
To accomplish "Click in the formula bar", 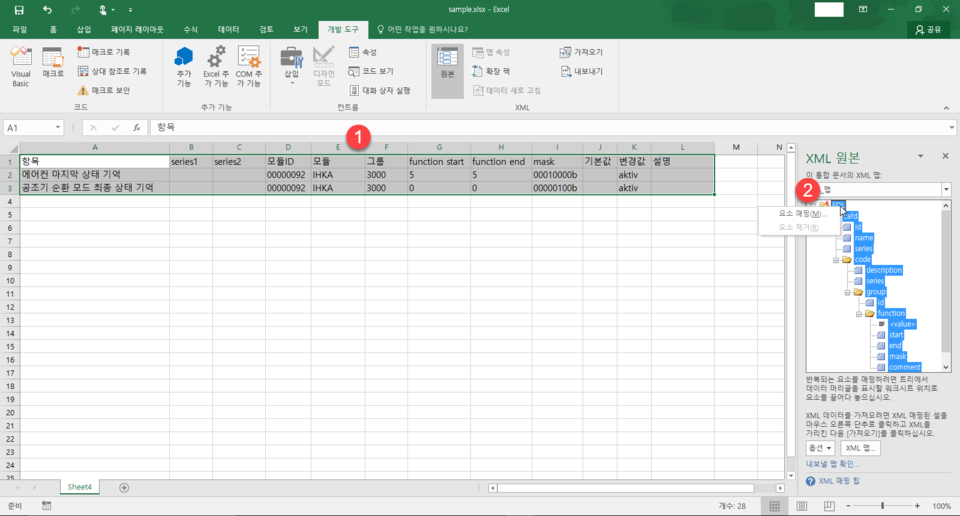I will pos(548,127).
